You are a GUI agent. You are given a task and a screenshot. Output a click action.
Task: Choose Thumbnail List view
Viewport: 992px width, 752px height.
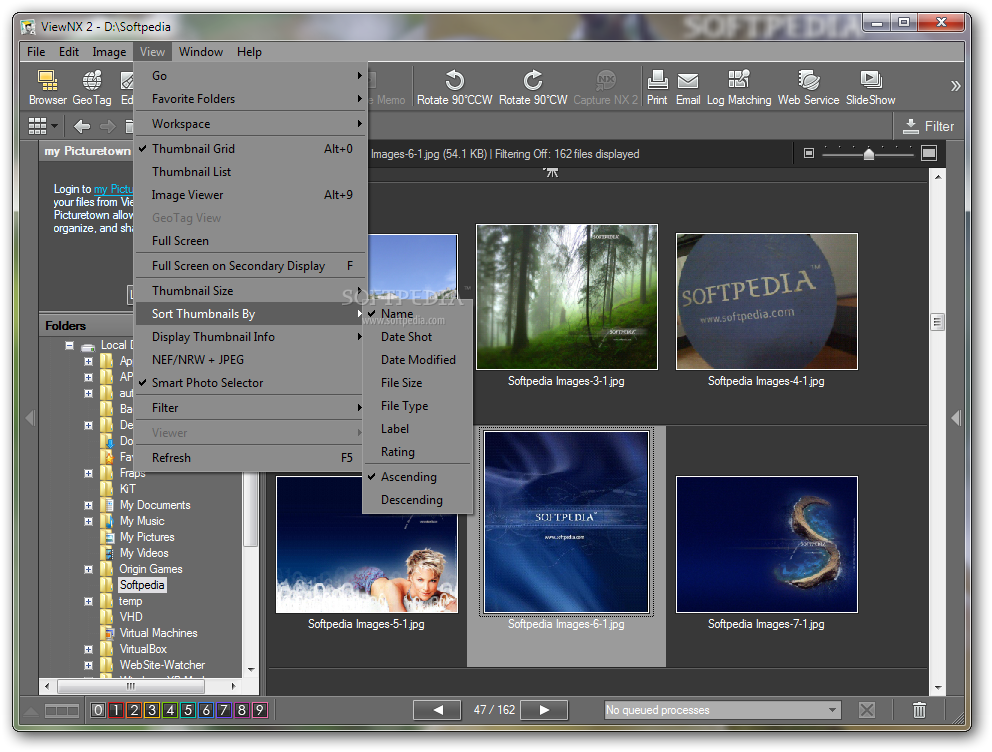coord(251,172)
